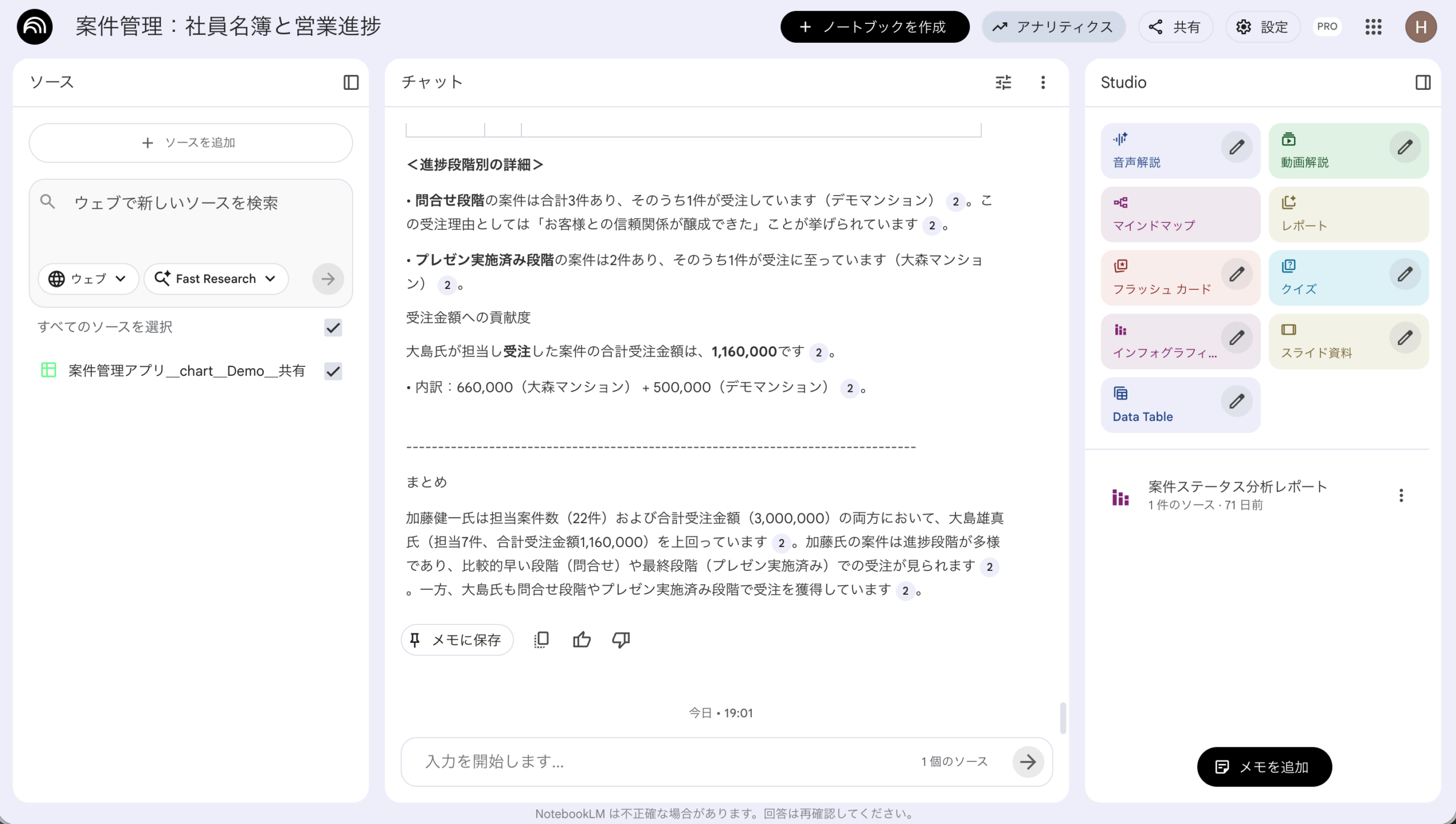Click ノートブックを作成 button
Screen dimensions: 1456x824
point(874,27)
